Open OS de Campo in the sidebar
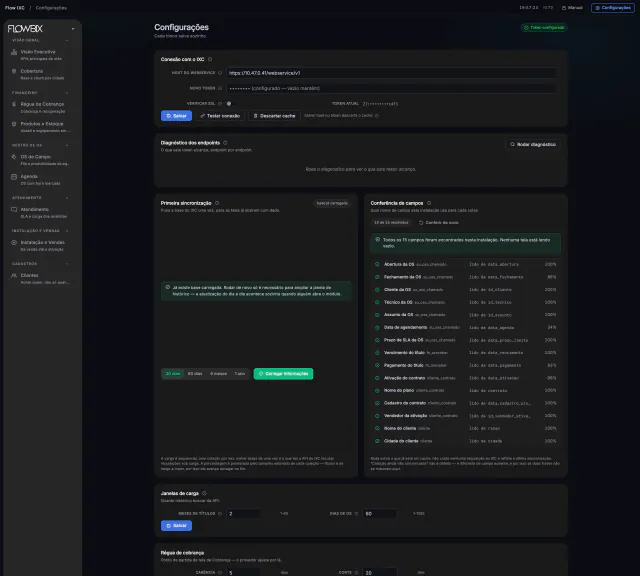This screenshot has height=576, width=640. click(x=40, y=160)
